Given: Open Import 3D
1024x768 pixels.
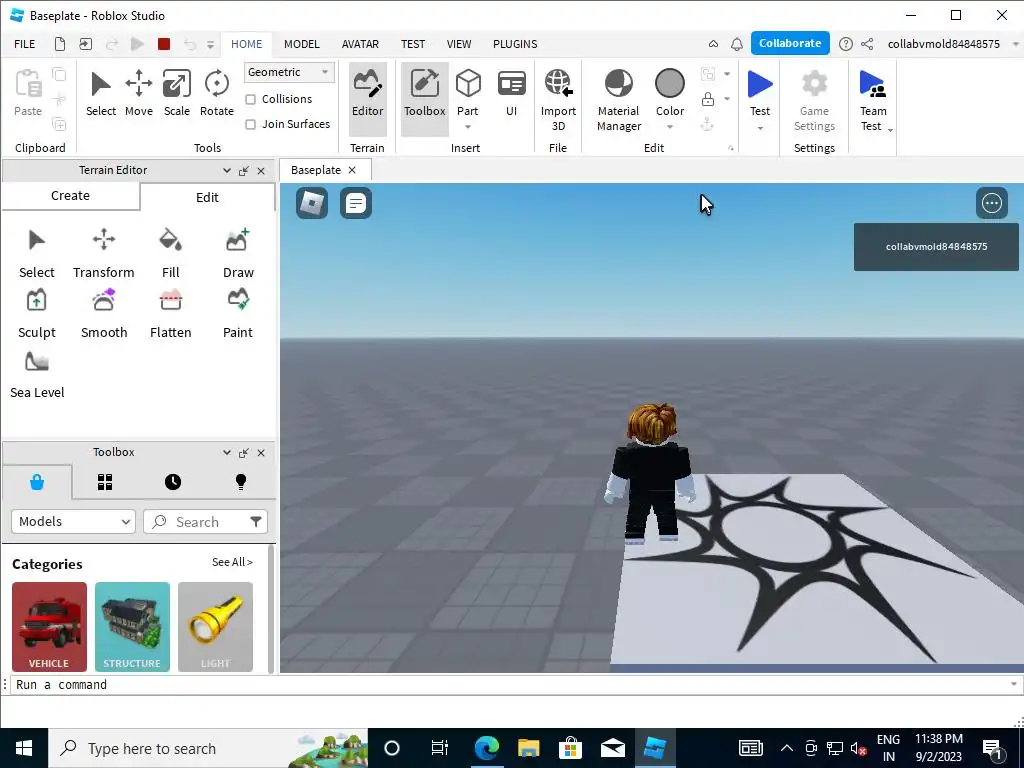Looking at the screenshot, I should [x=558, y=100].
